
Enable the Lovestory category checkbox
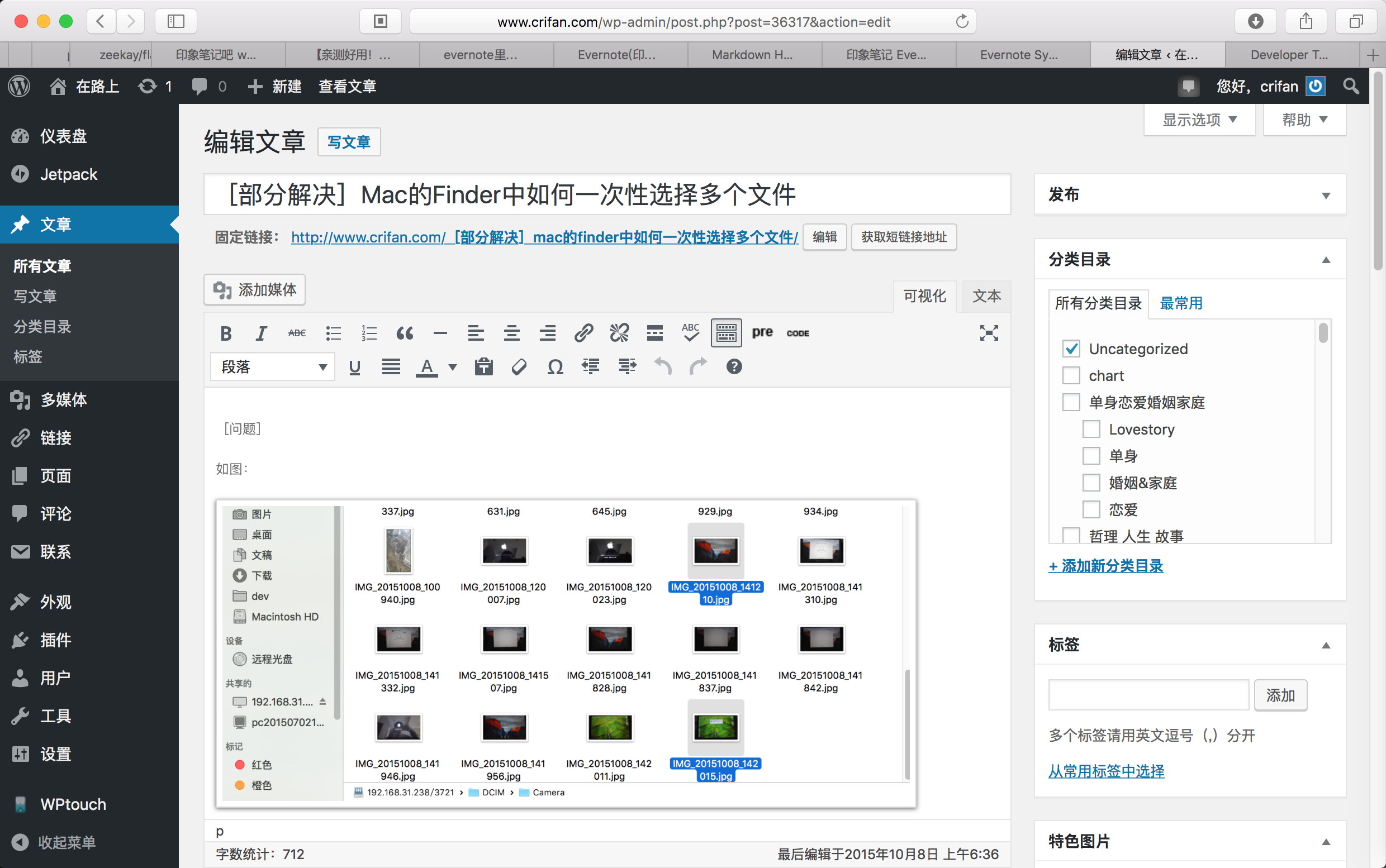click(x=1091, y=430)
